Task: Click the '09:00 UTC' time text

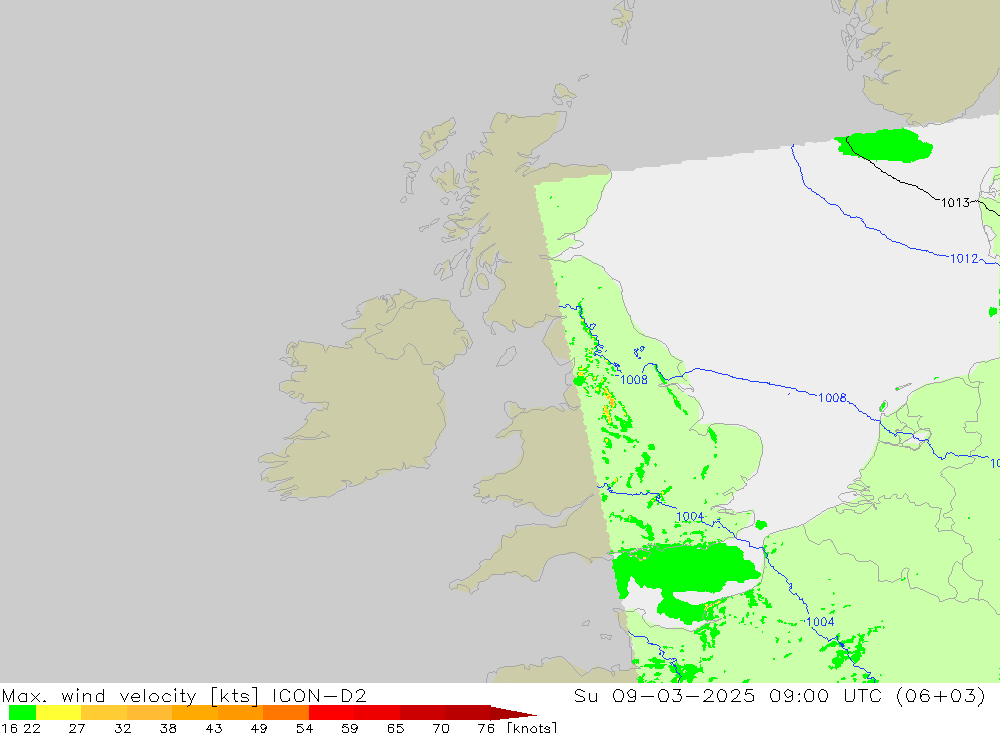Action: (816, 695)
